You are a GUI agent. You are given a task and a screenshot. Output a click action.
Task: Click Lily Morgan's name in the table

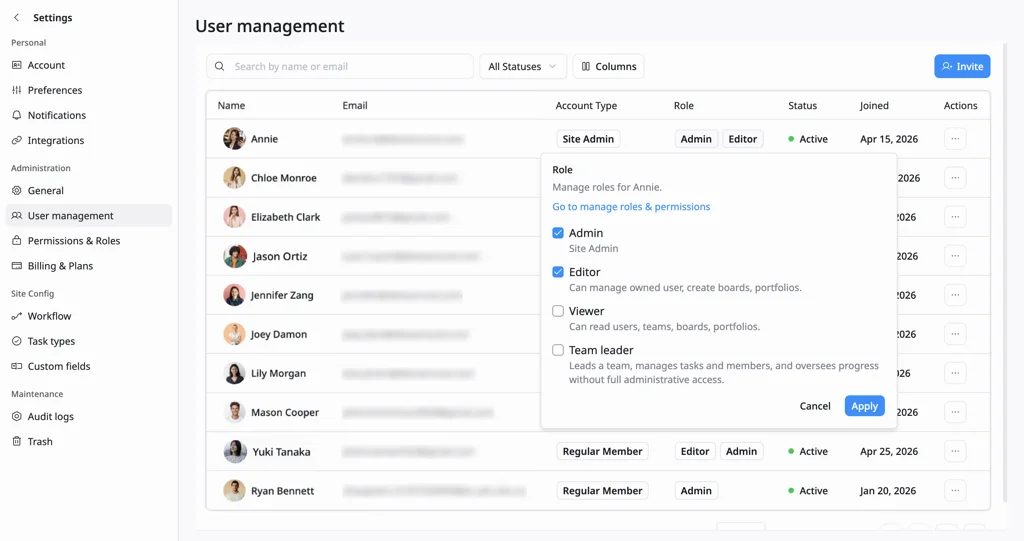(x=278, y=373)
